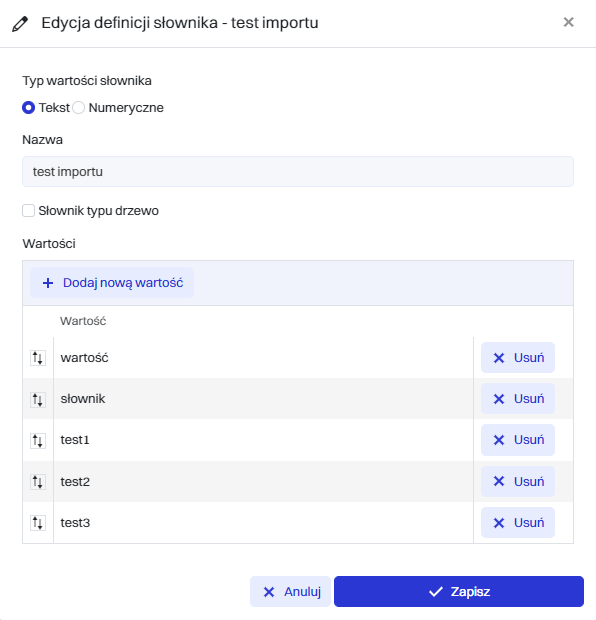Save changes with the Zapisz button
The height and width of the screenshot is (620, 596).
coord(459,592)
